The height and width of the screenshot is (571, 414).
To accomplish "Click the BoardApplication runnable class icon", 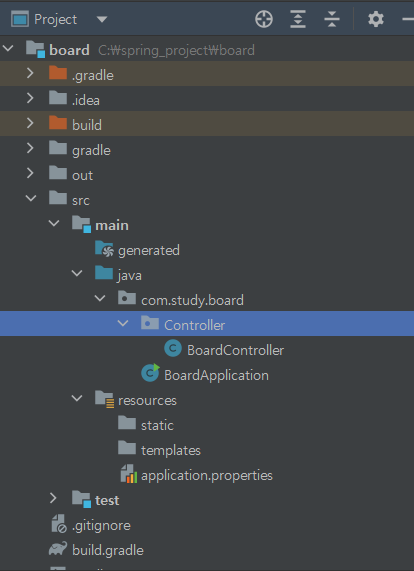I will point(150,373).
